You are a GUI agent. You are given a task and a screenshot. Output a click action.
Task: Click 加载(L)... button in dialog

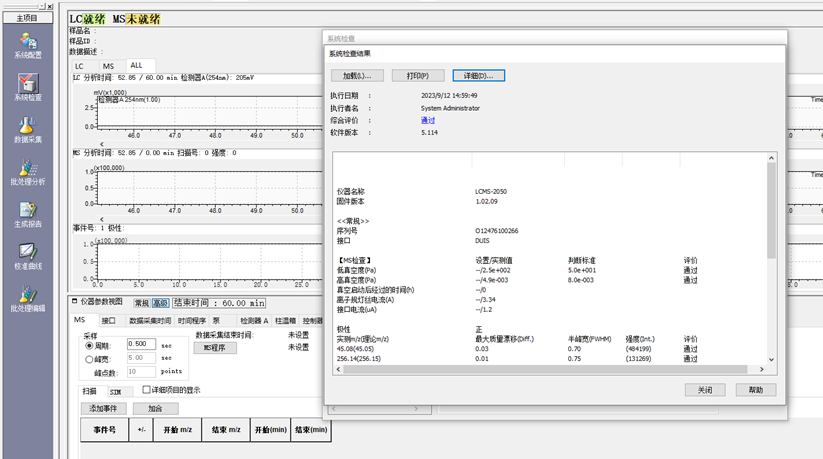click(x=357, y=76)
